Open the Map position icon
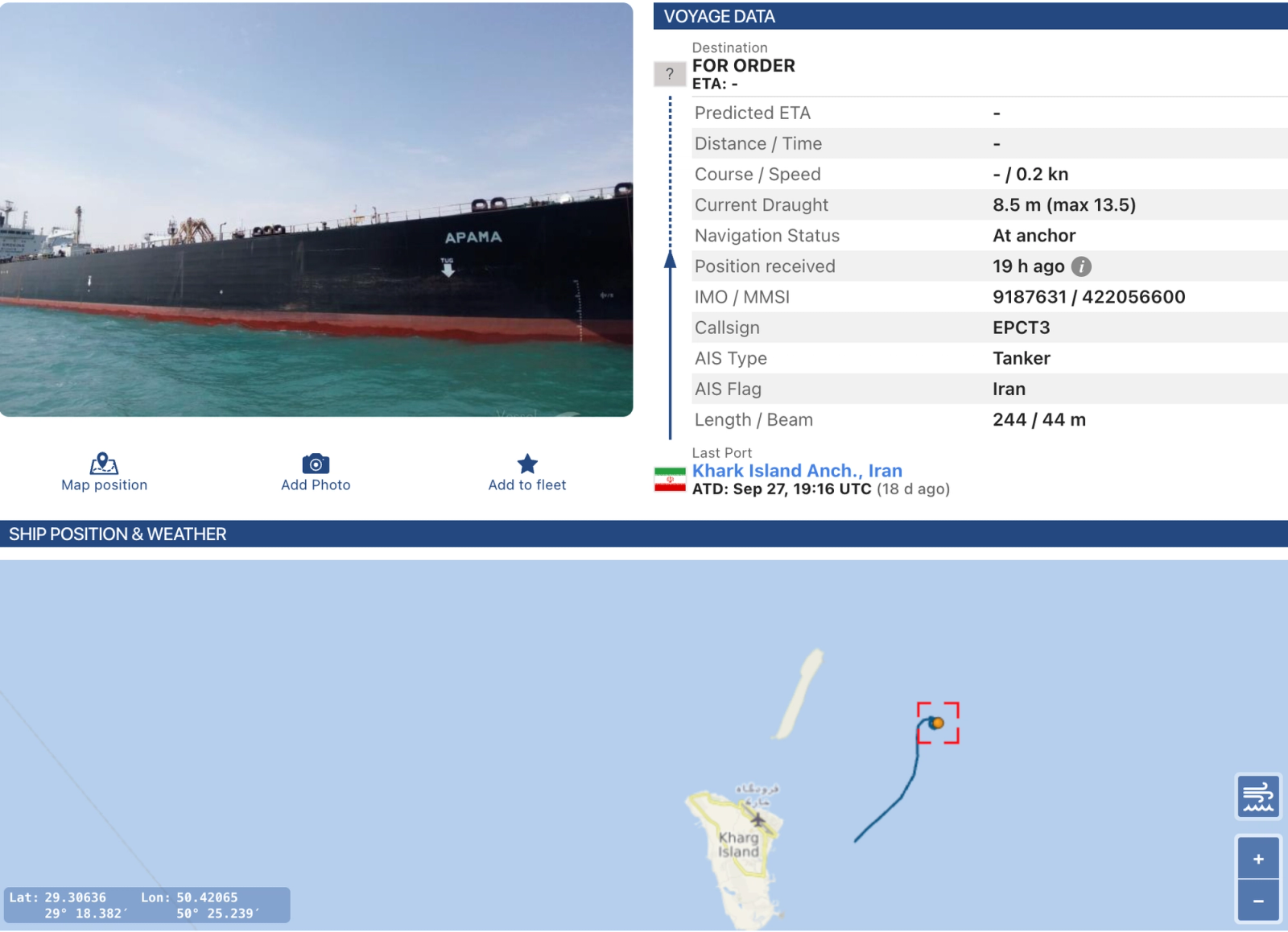This screenshot has width=1288, height=932. [104, 464]
